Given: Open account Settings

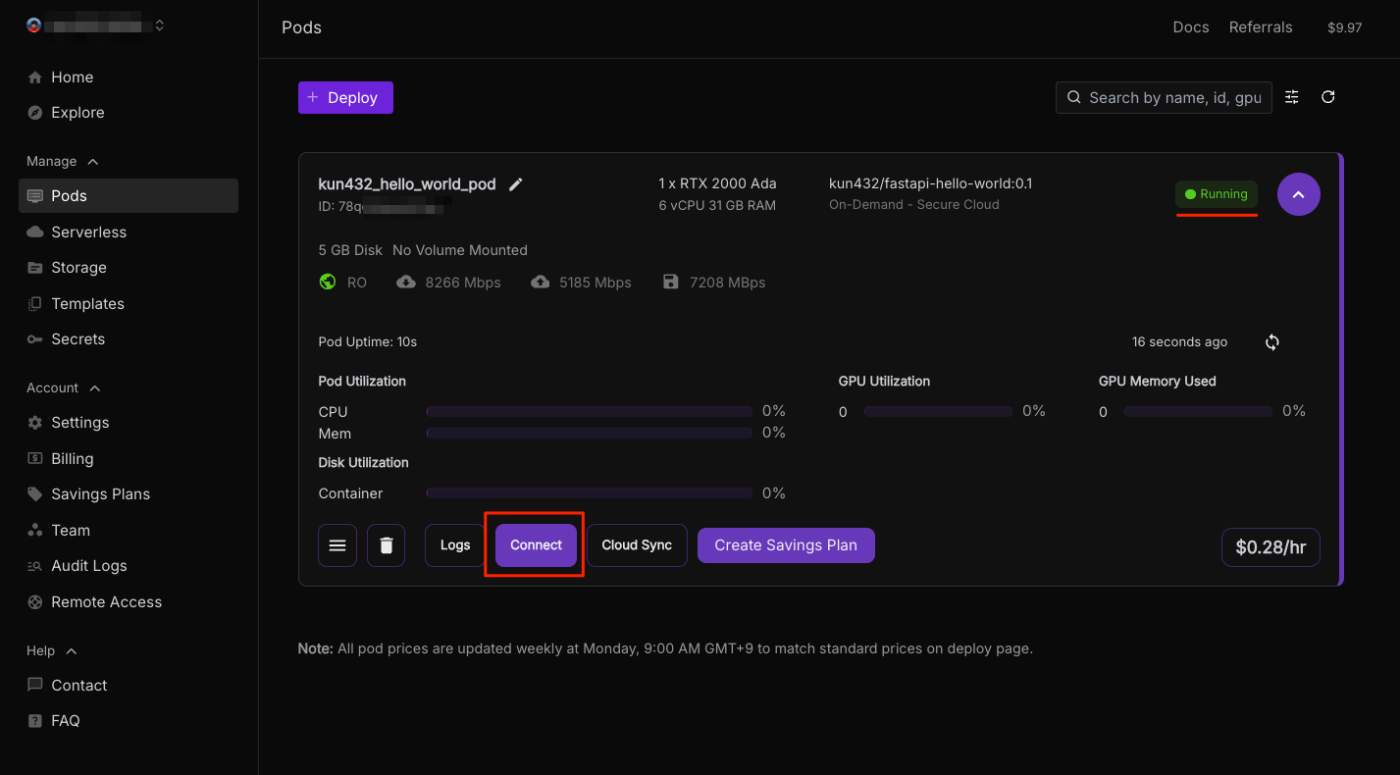Looking at the screenshot, I should coord(128,423).
